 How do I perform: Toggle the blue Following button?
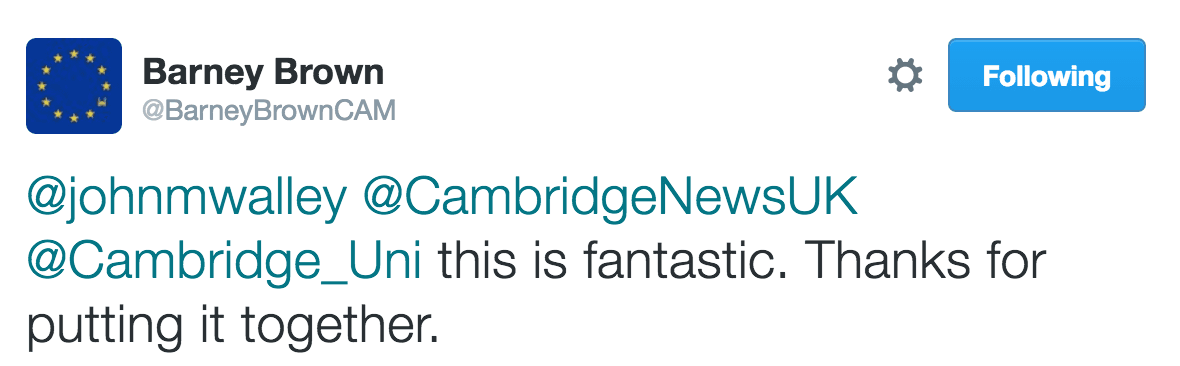pos(1047,75)
